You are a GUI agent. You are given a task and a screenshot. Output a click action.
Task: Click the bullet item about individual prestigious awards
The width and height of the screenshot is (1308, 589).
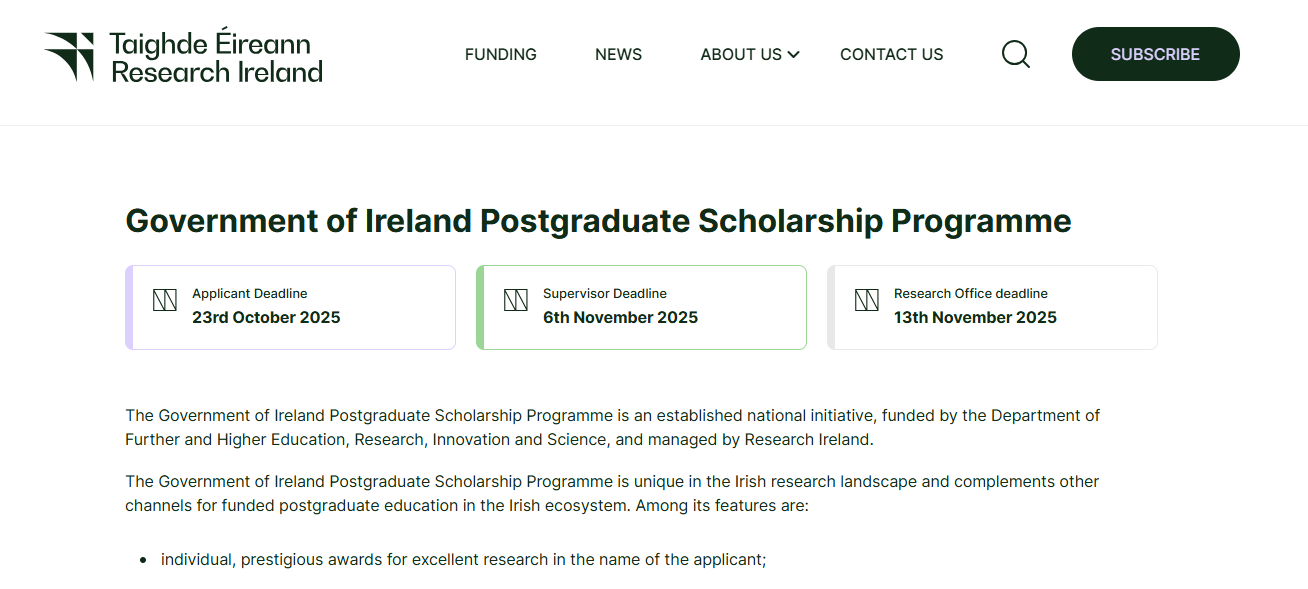click(463, 560)
